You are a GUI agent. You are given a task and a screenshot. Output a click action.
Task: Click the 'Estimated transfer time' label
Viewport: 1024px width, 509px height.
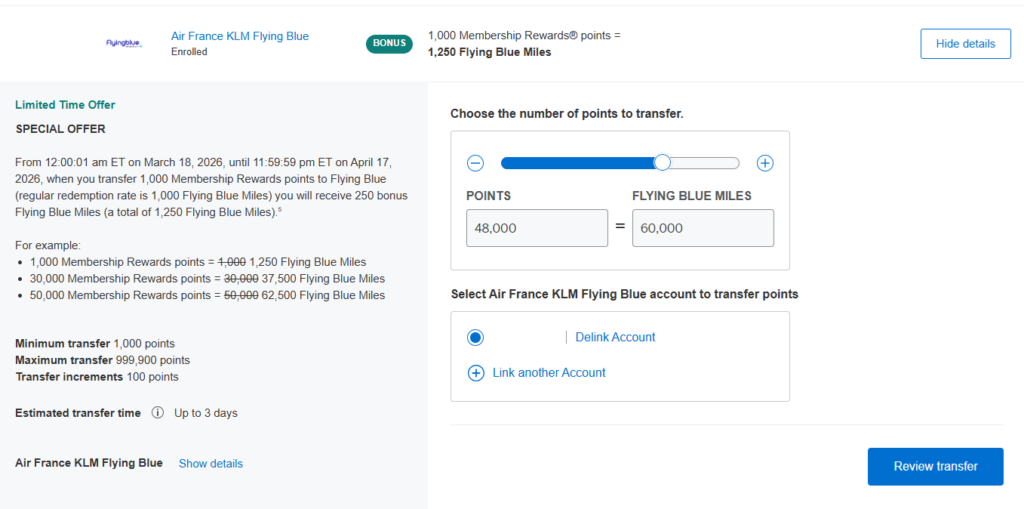tap(78, 413)
